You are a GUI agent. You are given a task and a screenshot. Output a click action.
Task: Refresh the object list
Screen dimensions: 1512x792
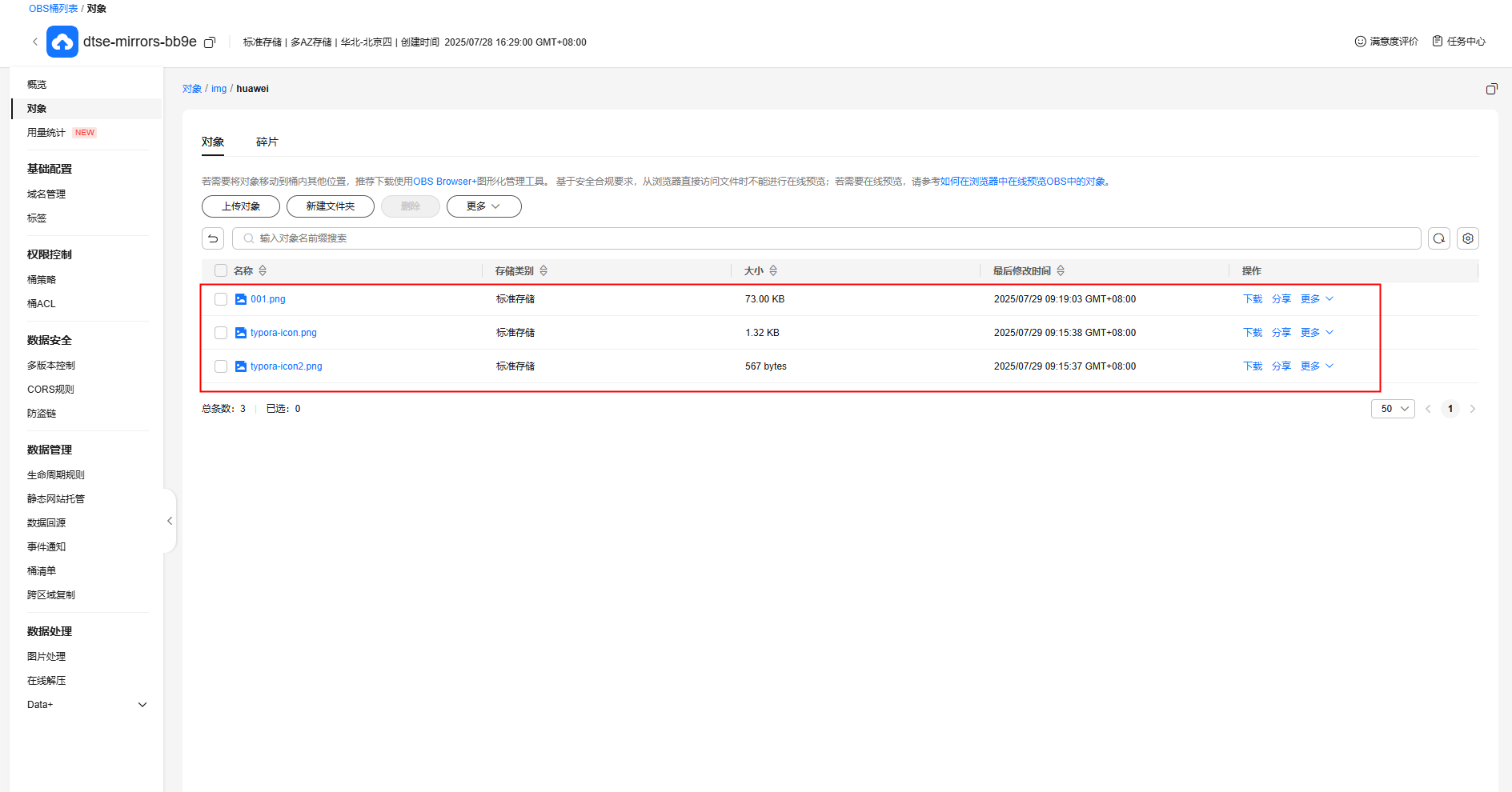(x=1439, y=238)
